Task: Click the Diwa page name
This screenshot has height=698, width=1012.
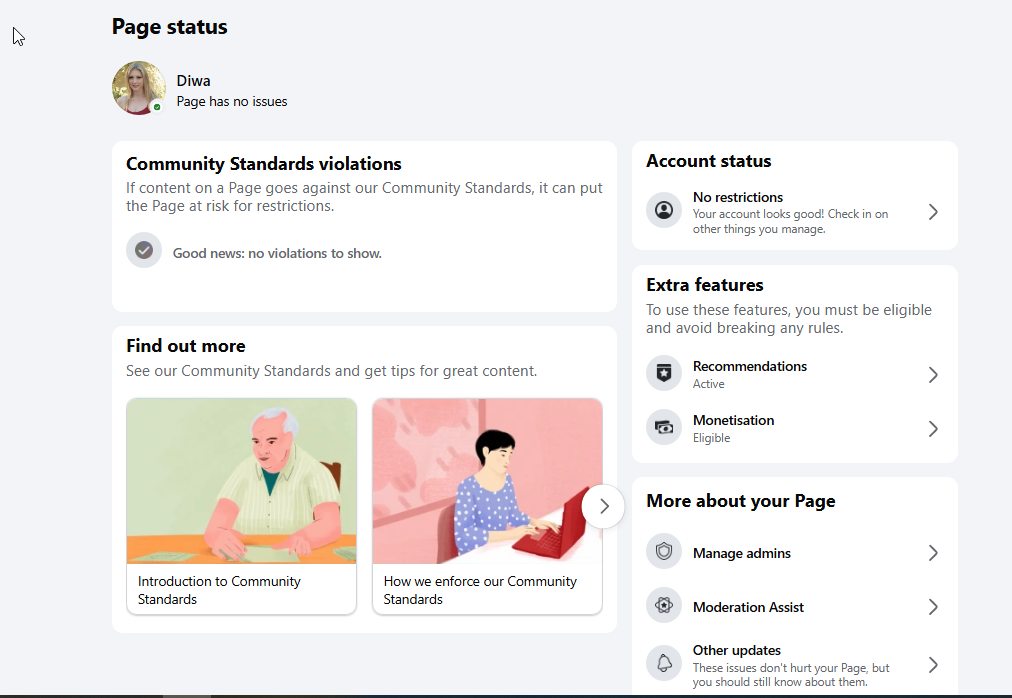Action: click(194, 81)
